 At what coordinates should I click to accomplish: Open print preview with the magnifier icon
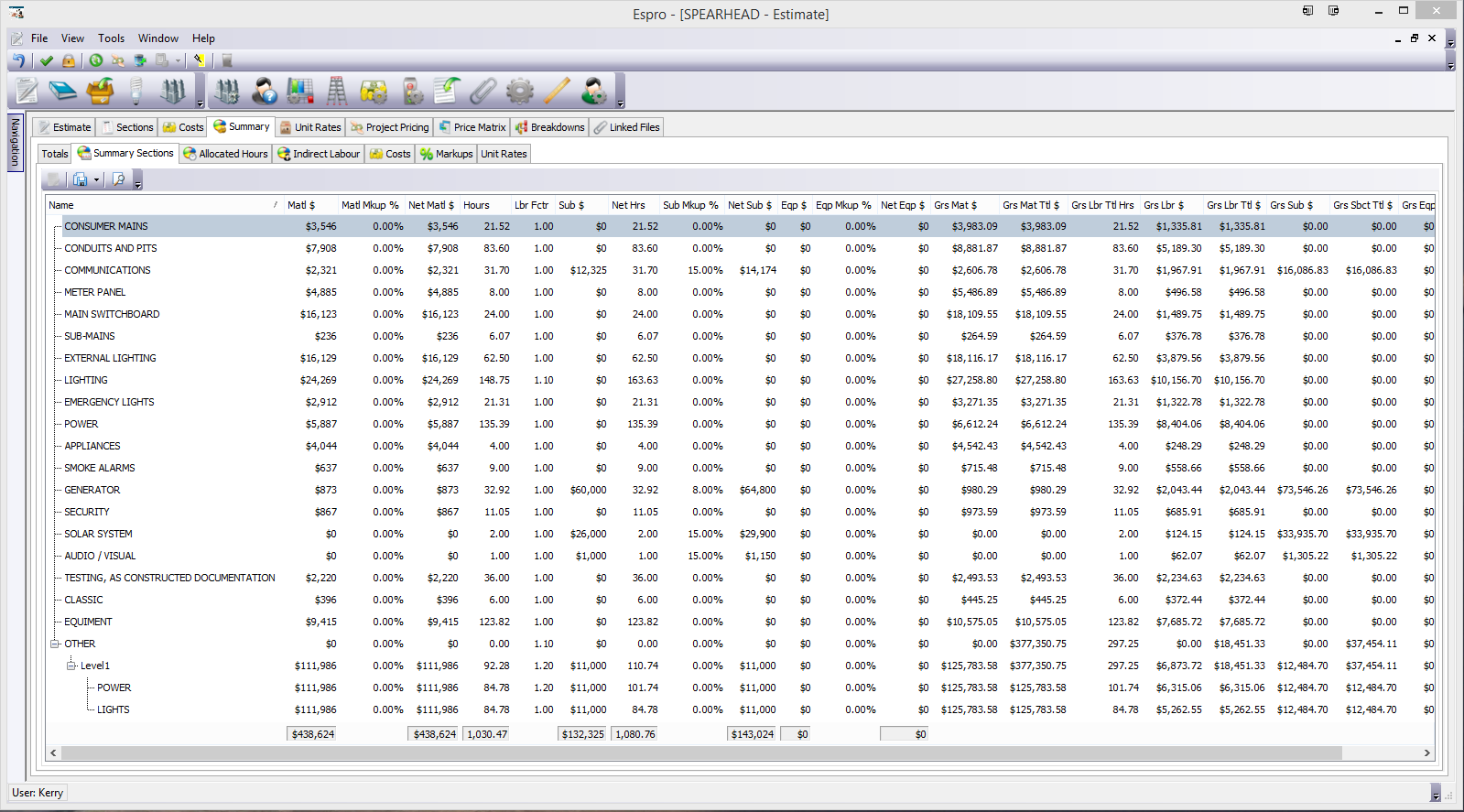pos(118,179)
